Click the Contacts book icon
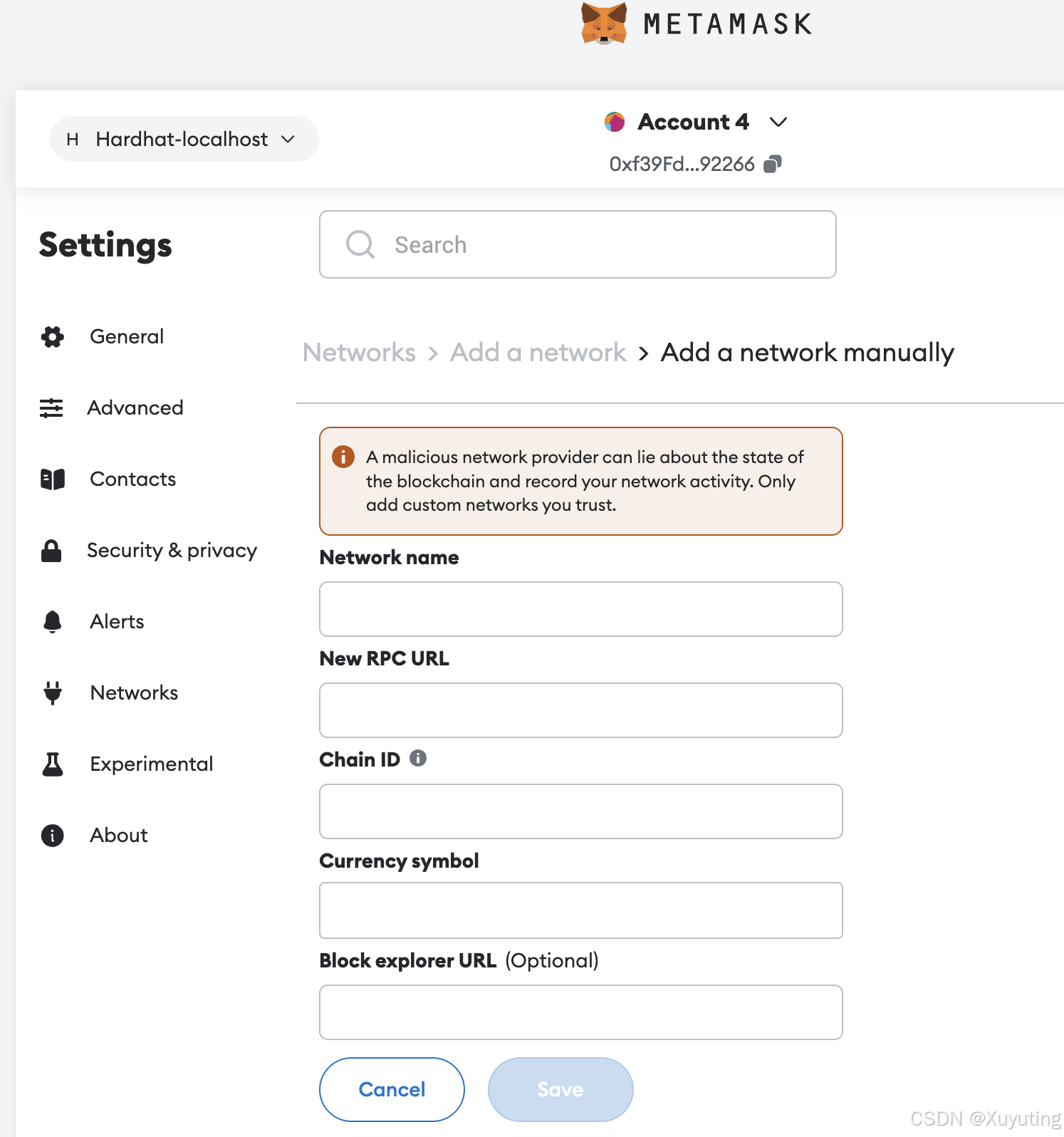 53,479
